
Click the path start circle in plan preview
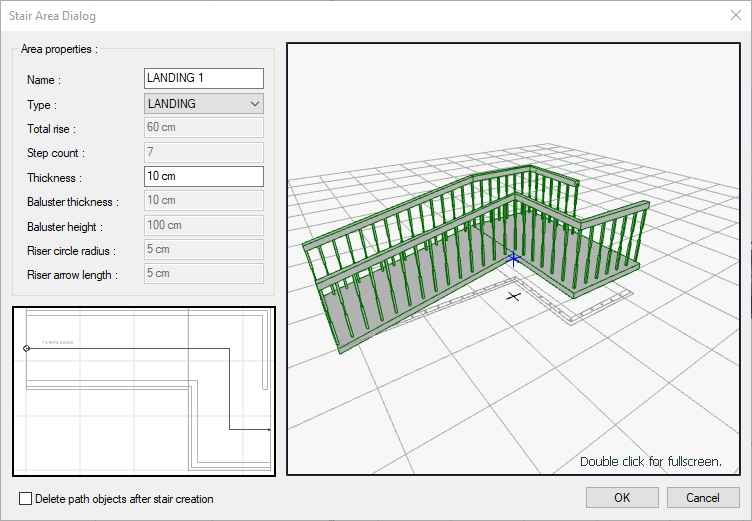click(26, 348)
